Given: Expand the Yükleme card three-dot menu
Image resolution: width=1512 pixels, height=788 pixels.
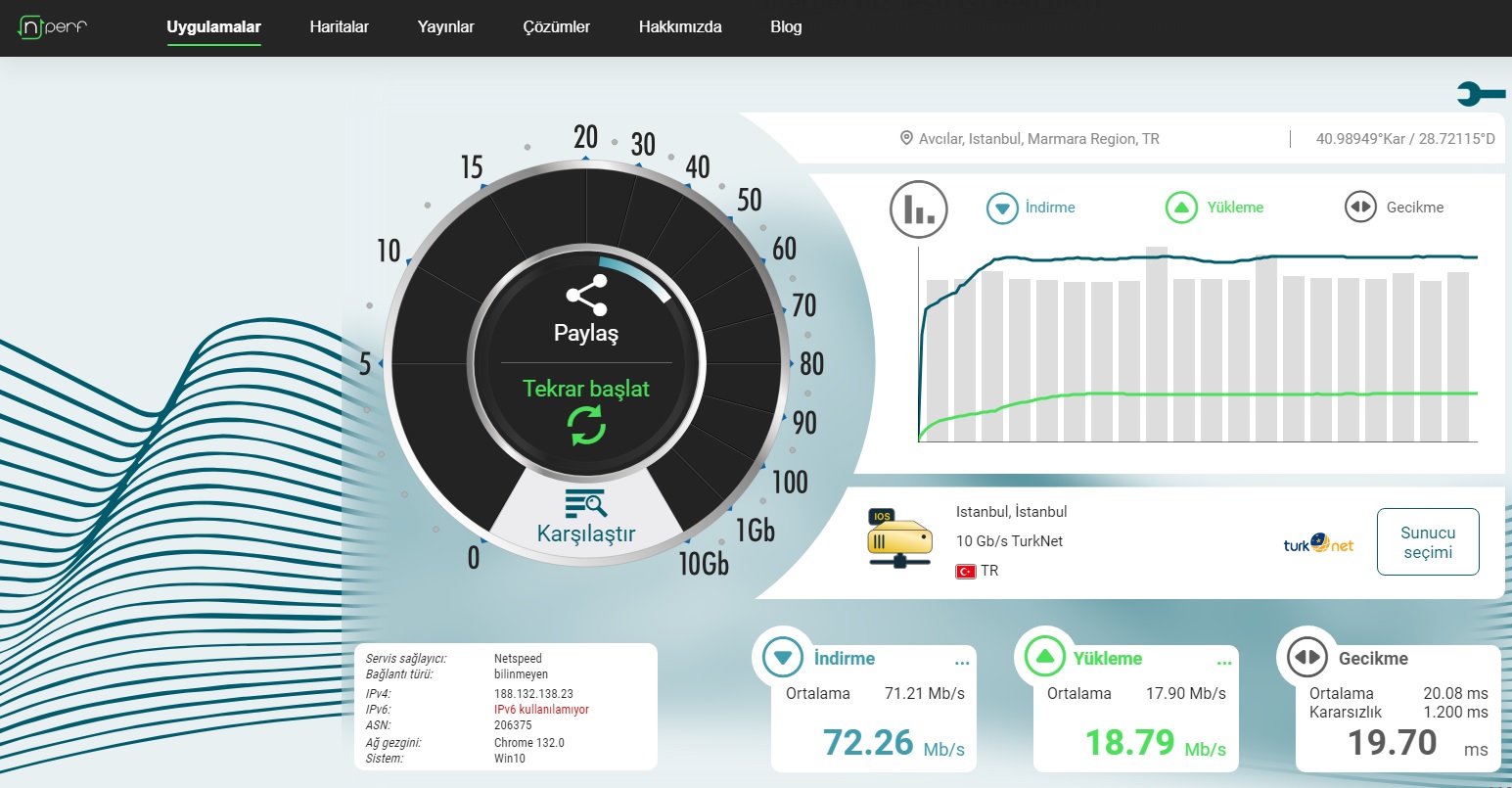Looking at the screenshot, I should point(1224,664).
